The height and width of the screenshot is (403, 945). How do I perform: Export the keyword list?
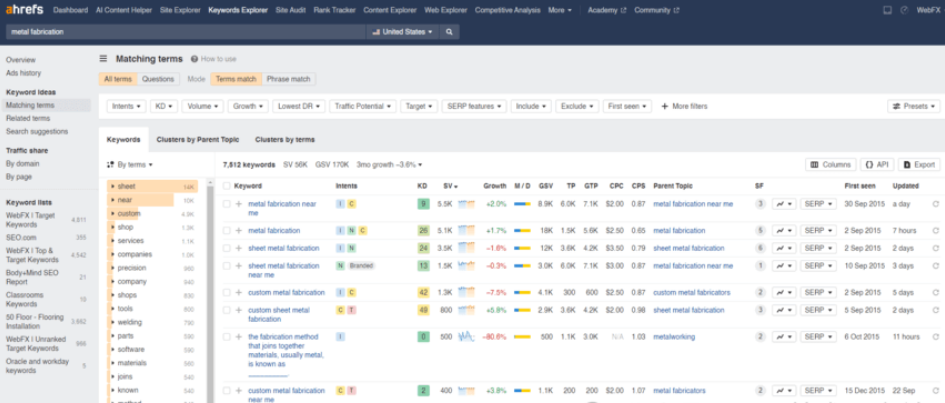pos(919,164)
